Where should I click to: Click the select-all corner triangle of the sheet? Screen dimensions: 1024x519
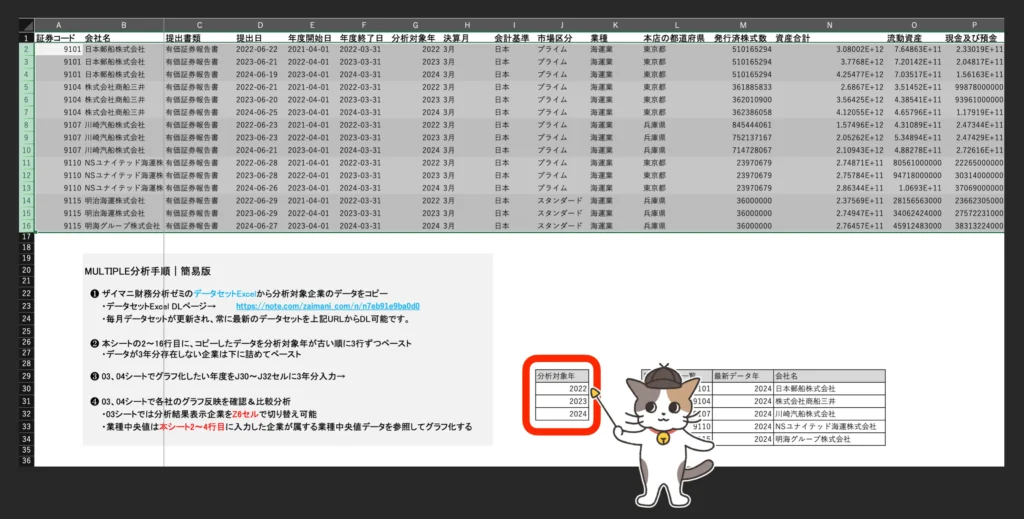(x=26, y=25)
